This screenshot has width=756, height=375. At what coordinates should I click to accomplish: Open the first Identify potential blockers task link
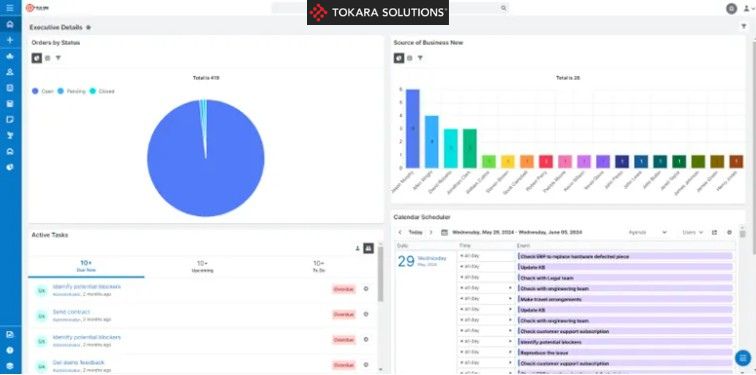tap(87, 286)
